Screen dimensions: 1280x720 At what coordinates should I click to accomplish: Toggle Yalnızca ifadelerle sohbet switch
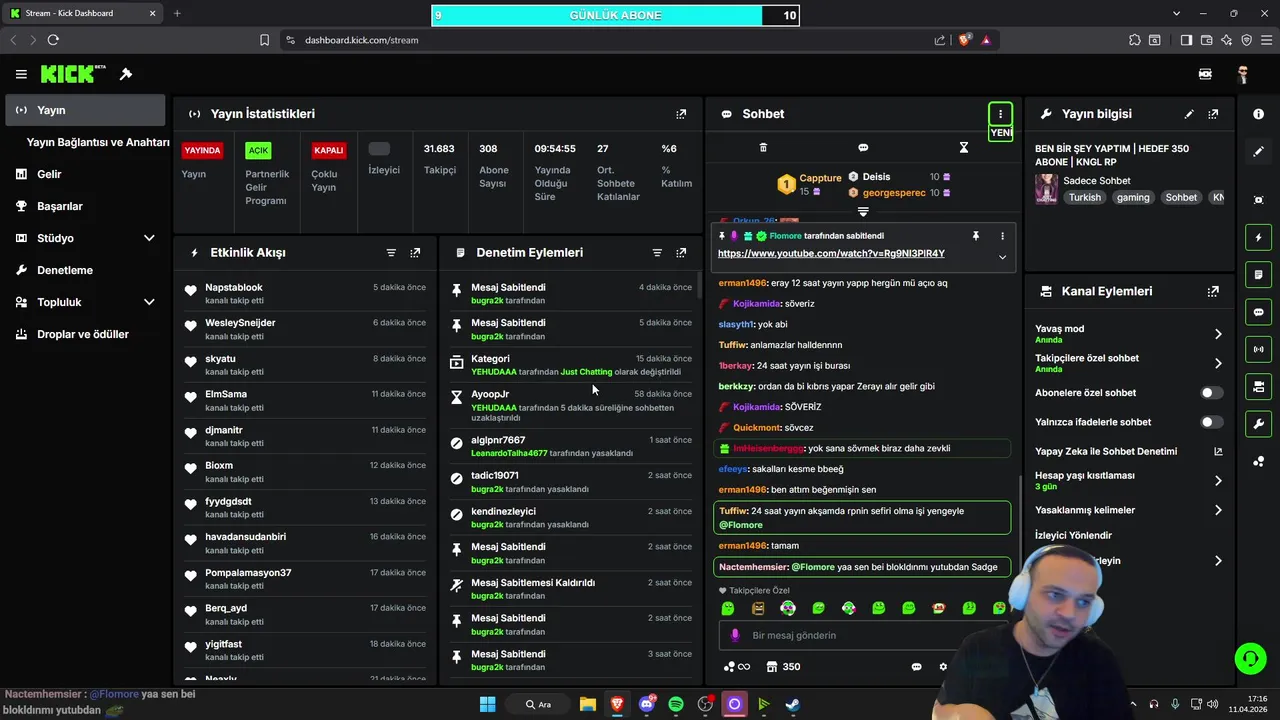coord(1212,422)
